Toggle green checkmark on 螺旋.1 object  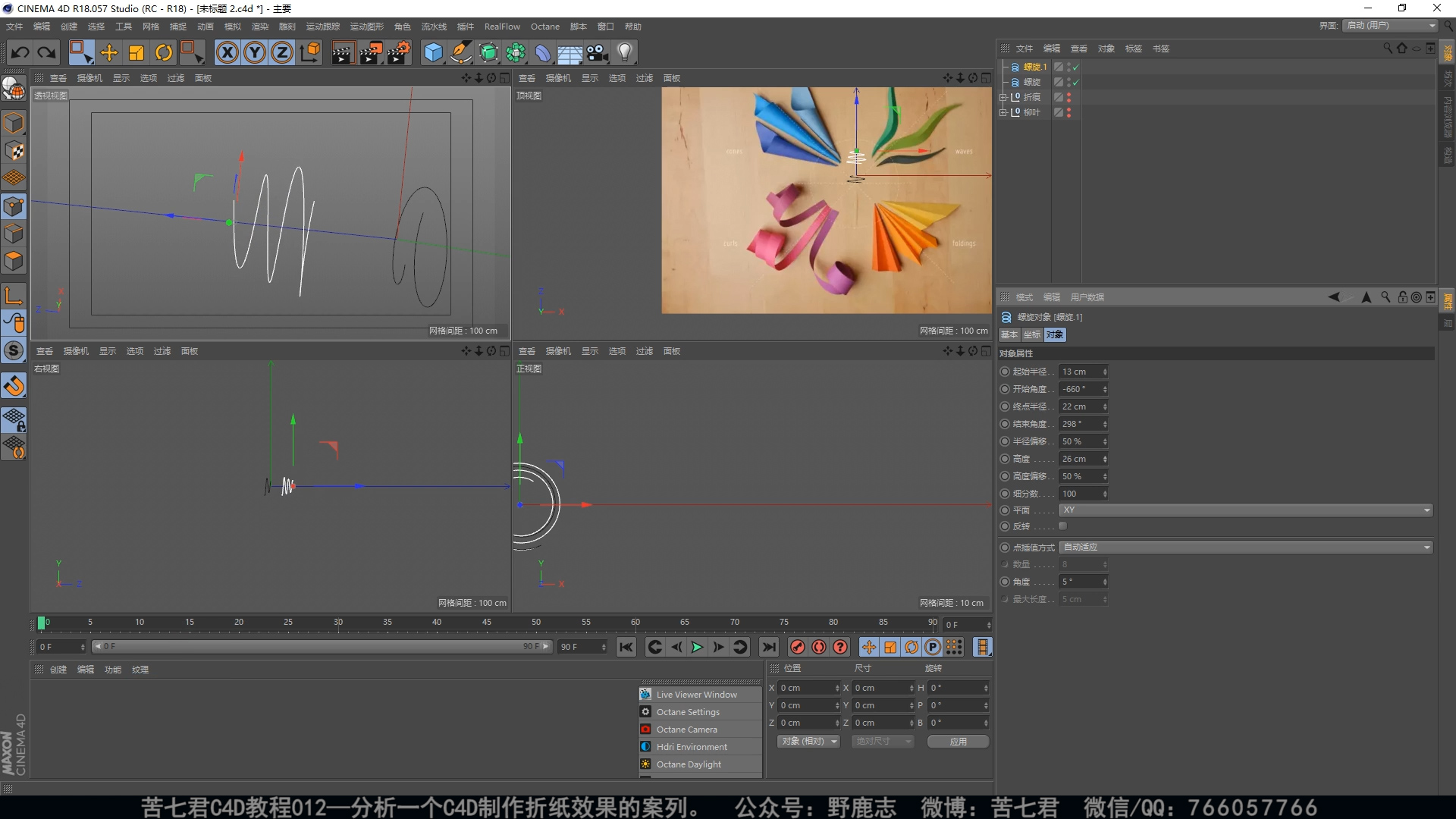pyautogui.click(x=1075, y=67)
